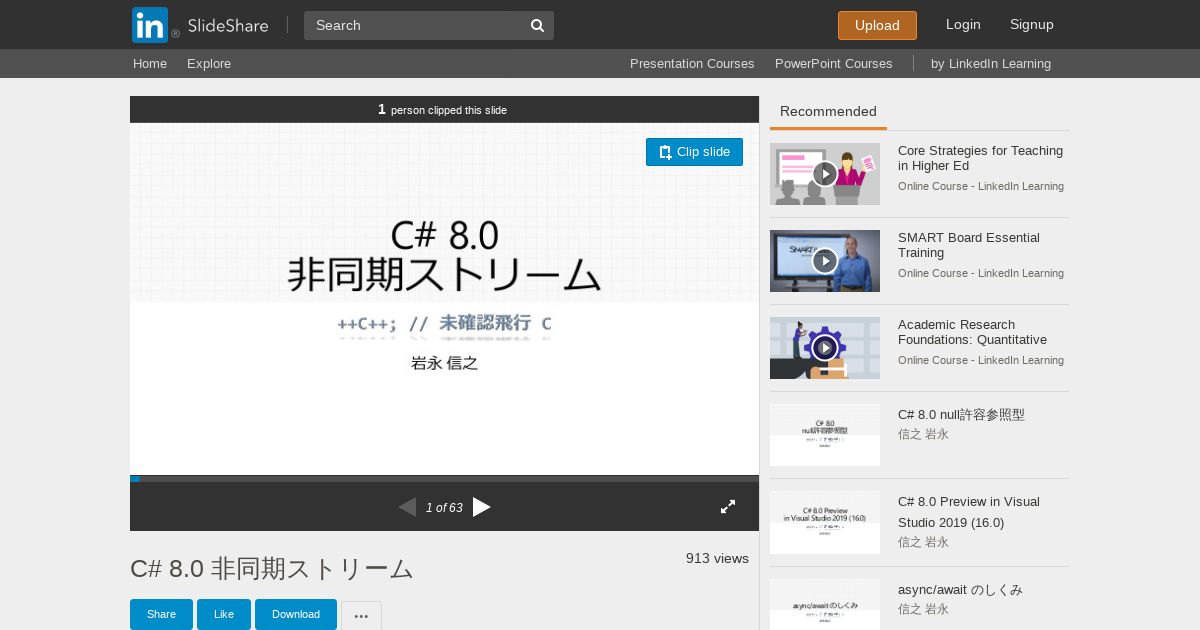The width and height of the screenshot is (1200, 630).
Task: Click the main slide image
Action: 444,299
